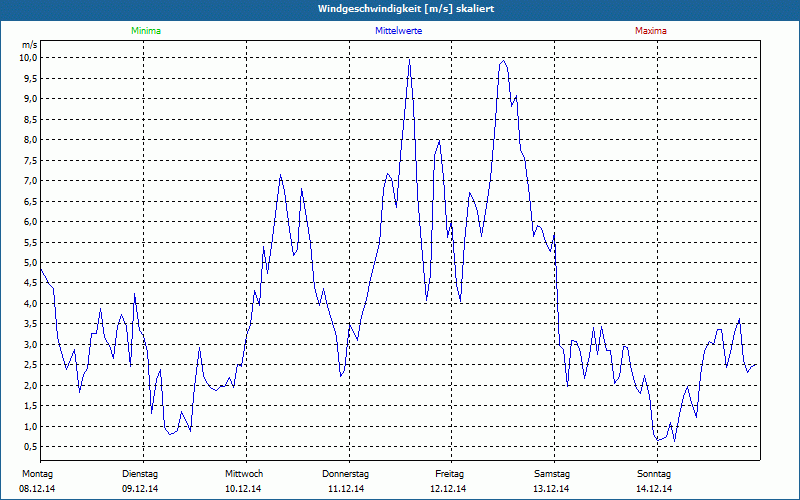Click the 6,5 y-axis value
This screenshot has height=500, width=800.
tap(31, 201)
